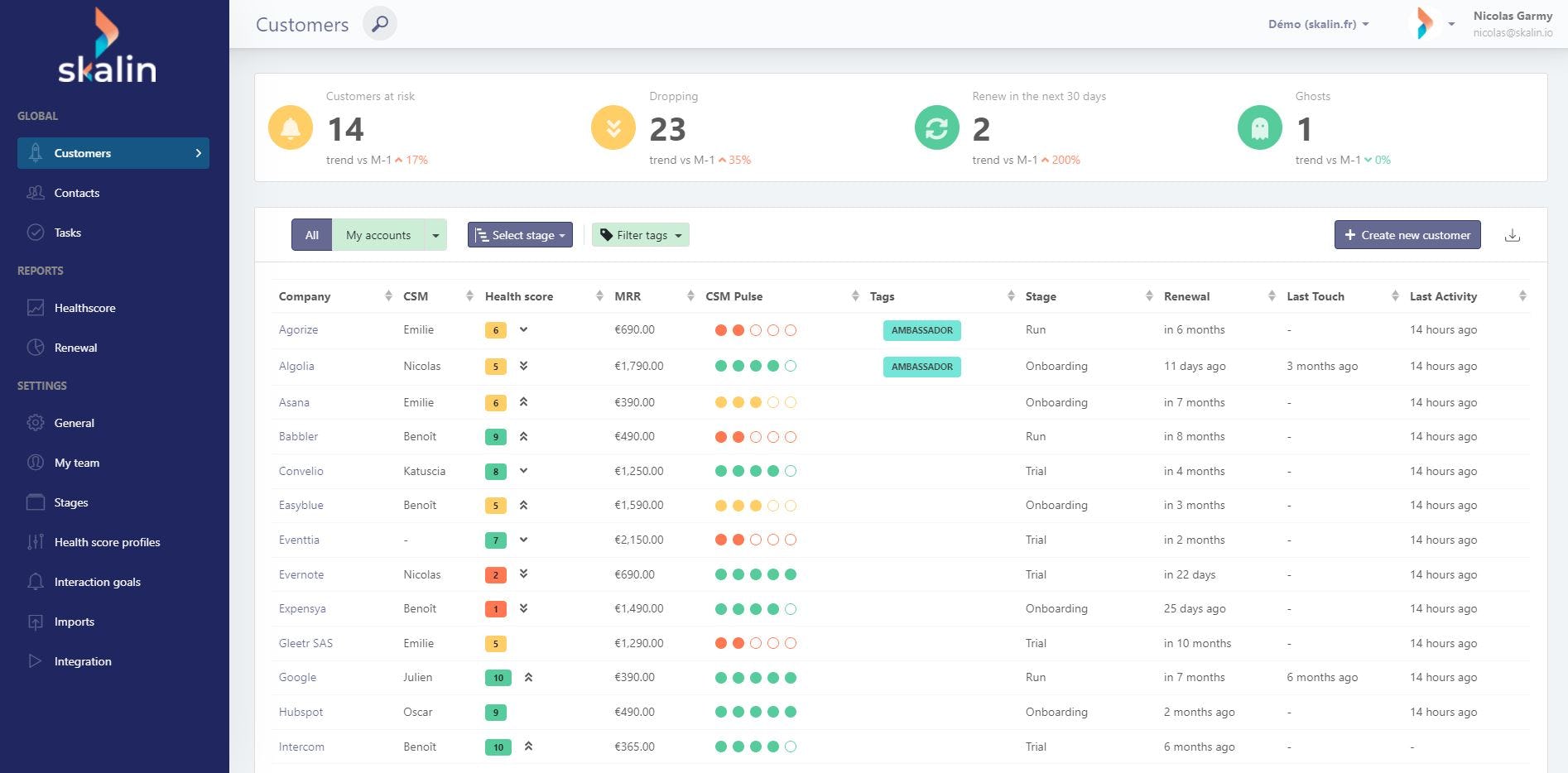Open the Select stage dropdown
1568x773 pixels.
(x=519, y=234)
